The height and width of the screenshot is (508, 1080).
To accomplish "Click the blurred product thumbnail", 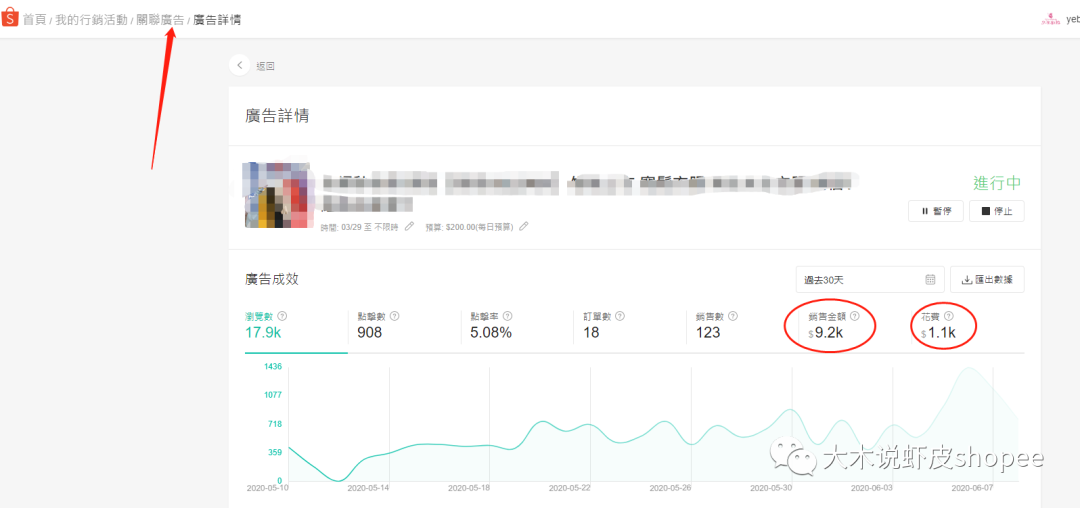I will tap(276, 195).
